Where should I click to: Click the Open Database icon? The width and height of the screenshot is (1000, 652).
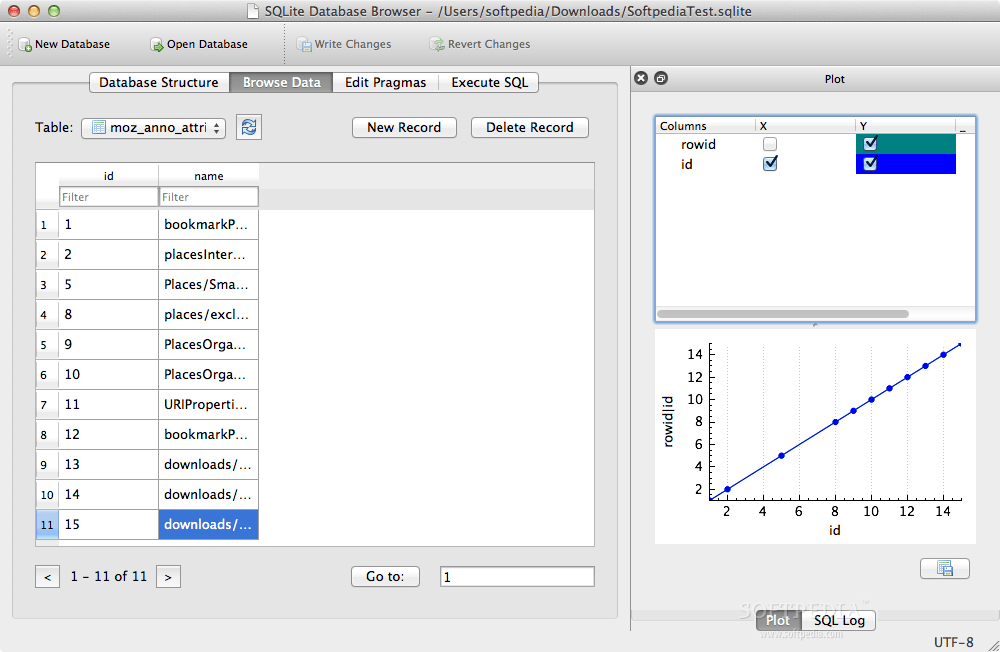(155, 44)
